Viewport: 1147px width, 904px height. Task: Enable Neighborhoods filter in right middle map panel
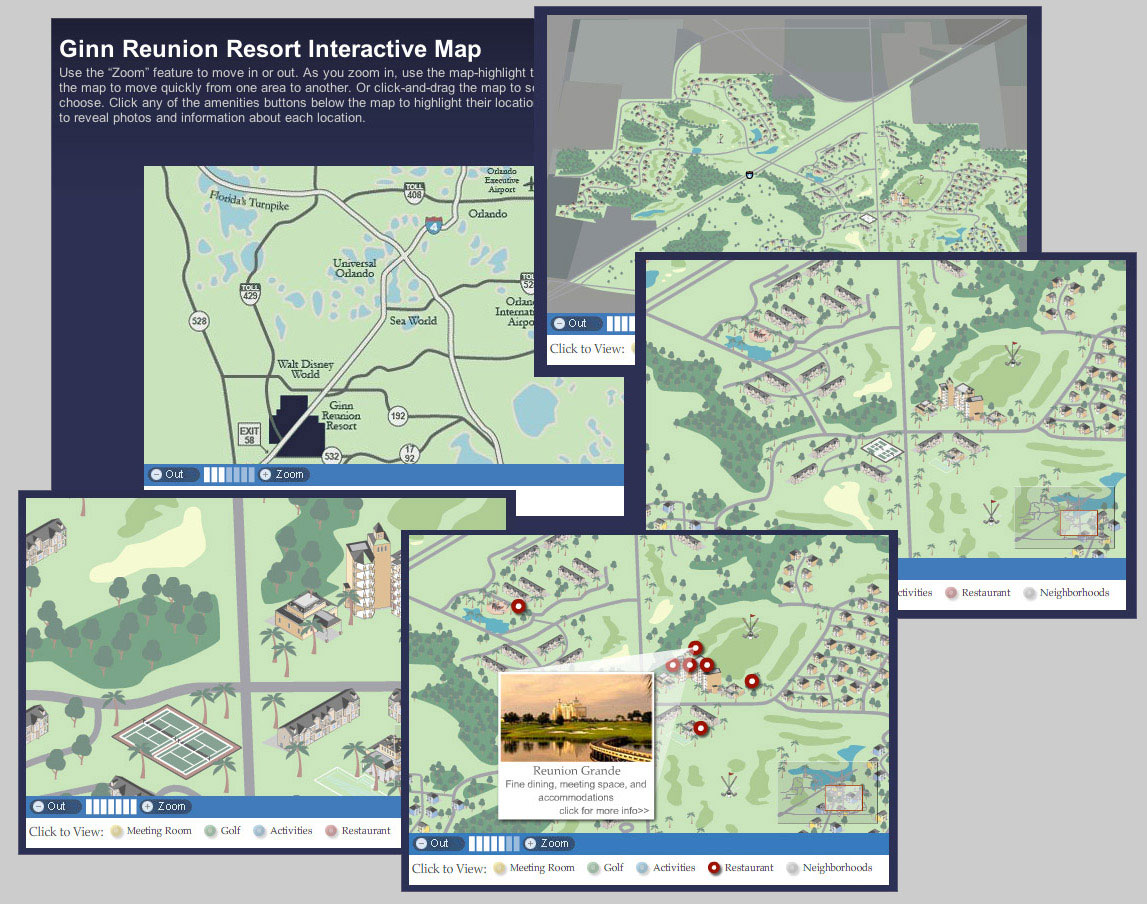pos(1066,593)
